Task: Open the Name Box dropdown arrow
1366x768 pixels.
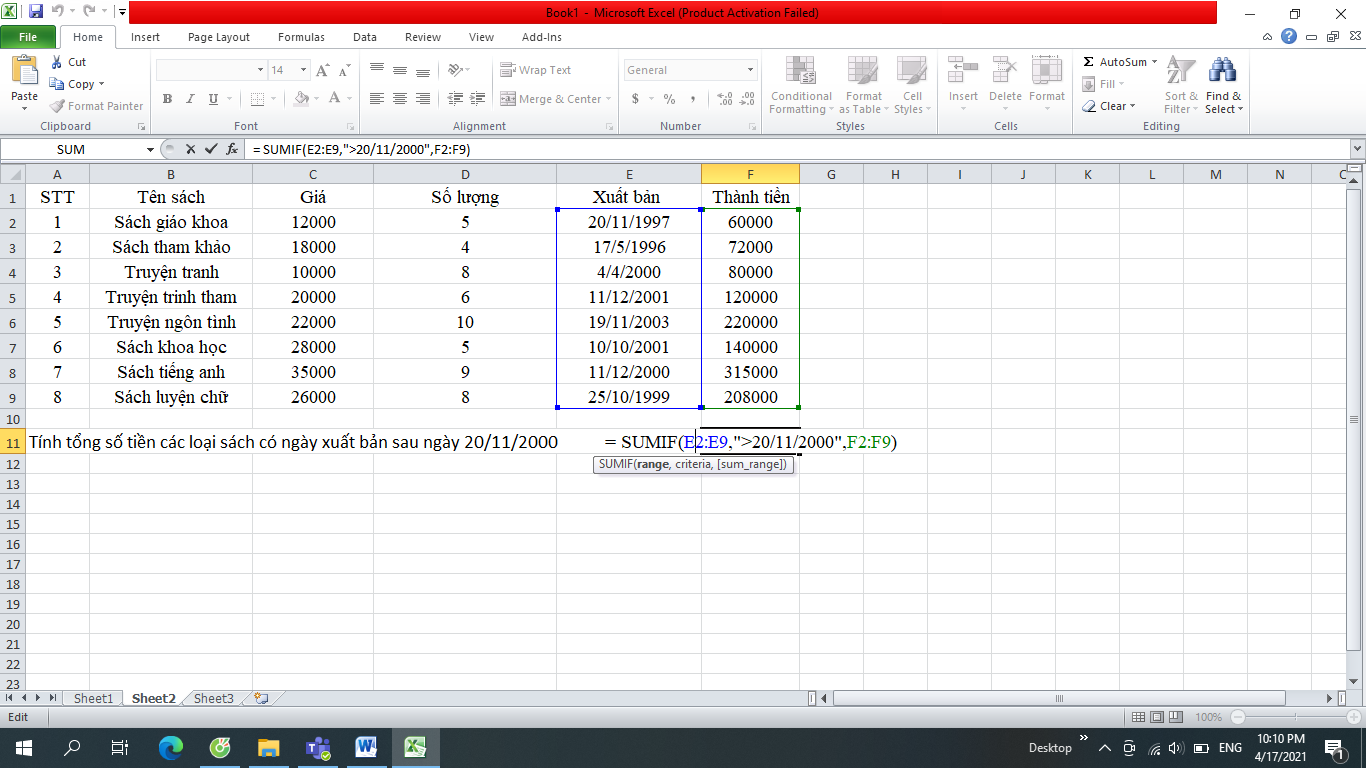Action: [x=151, y=149]
